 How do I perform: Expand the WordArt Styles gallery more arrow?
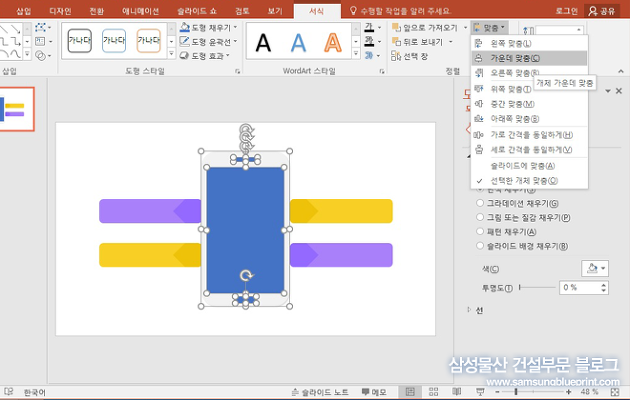[x=356, y=55]
